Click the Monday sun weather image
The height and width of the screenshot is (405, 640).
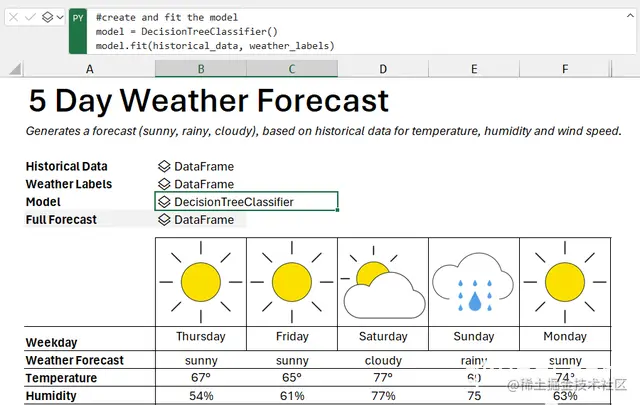coord(565,282)
